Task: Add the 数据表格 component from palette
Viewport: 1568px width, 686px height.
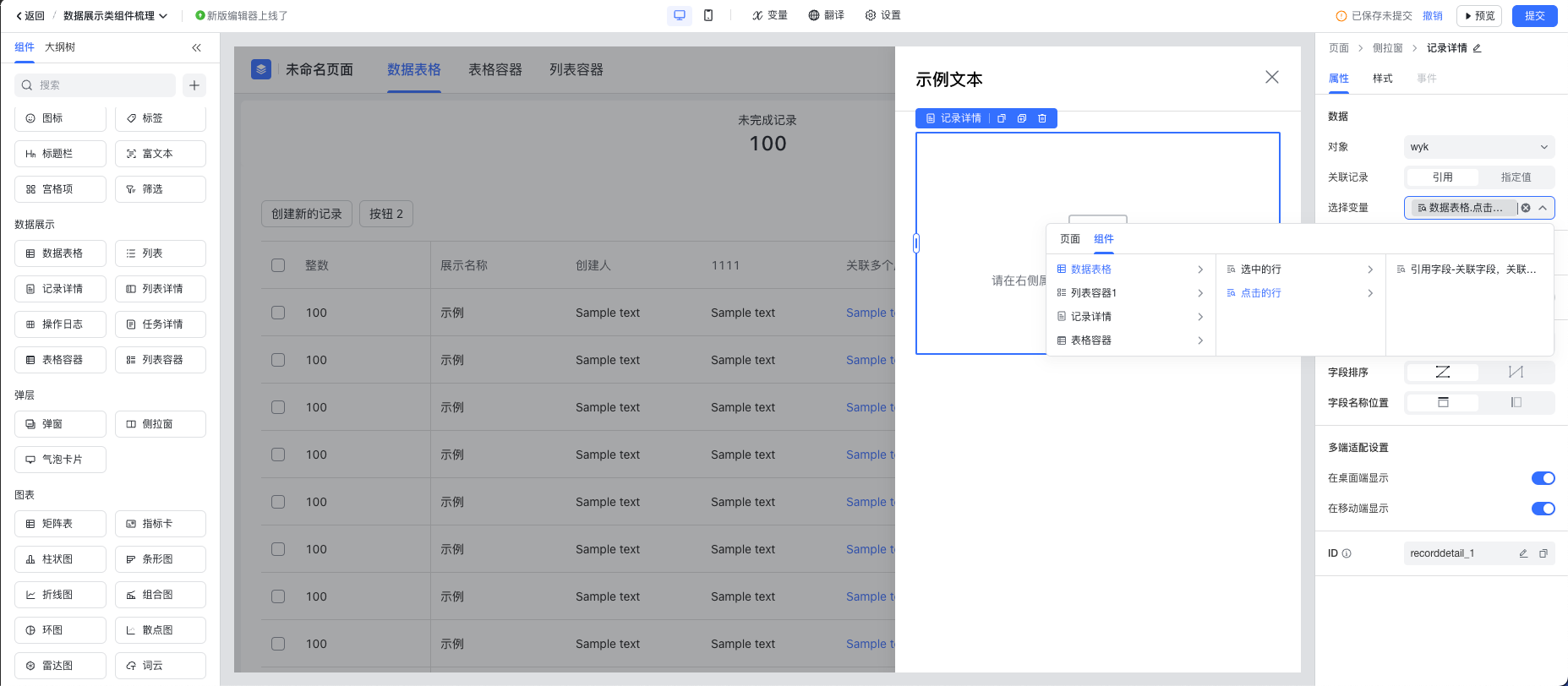Action: point(60,253)
